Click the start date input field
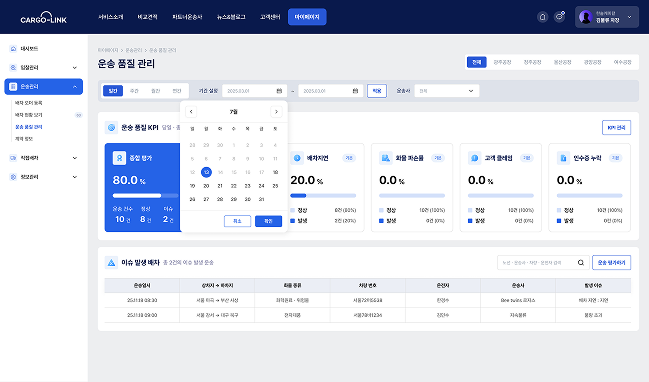The width and height of the screenshot is (649, 382). (255, 91)
